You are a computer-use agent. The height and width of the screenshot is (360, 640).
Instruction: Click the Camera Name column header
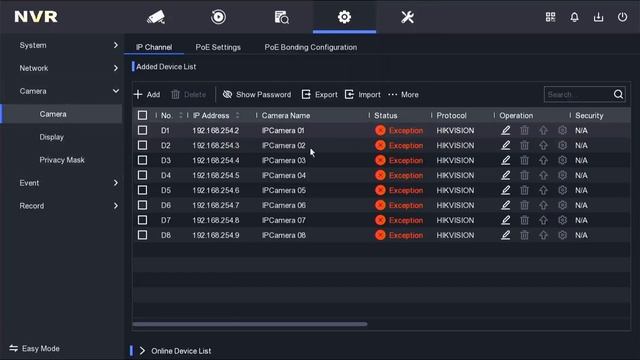click(286, 116)
